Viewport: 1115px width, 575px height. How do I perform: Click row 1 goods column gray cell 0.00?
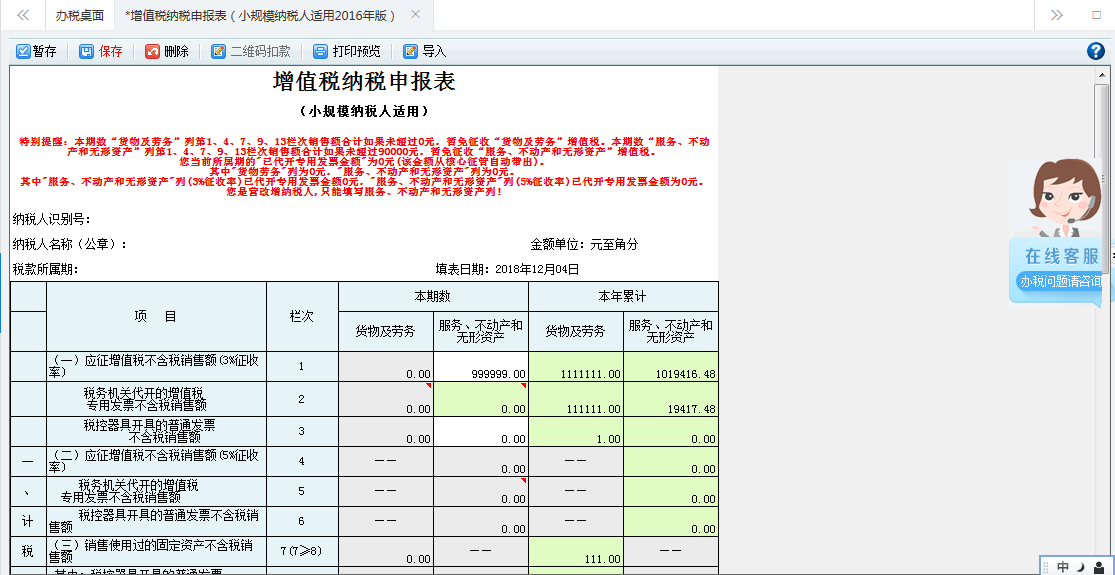pos(386,367)
